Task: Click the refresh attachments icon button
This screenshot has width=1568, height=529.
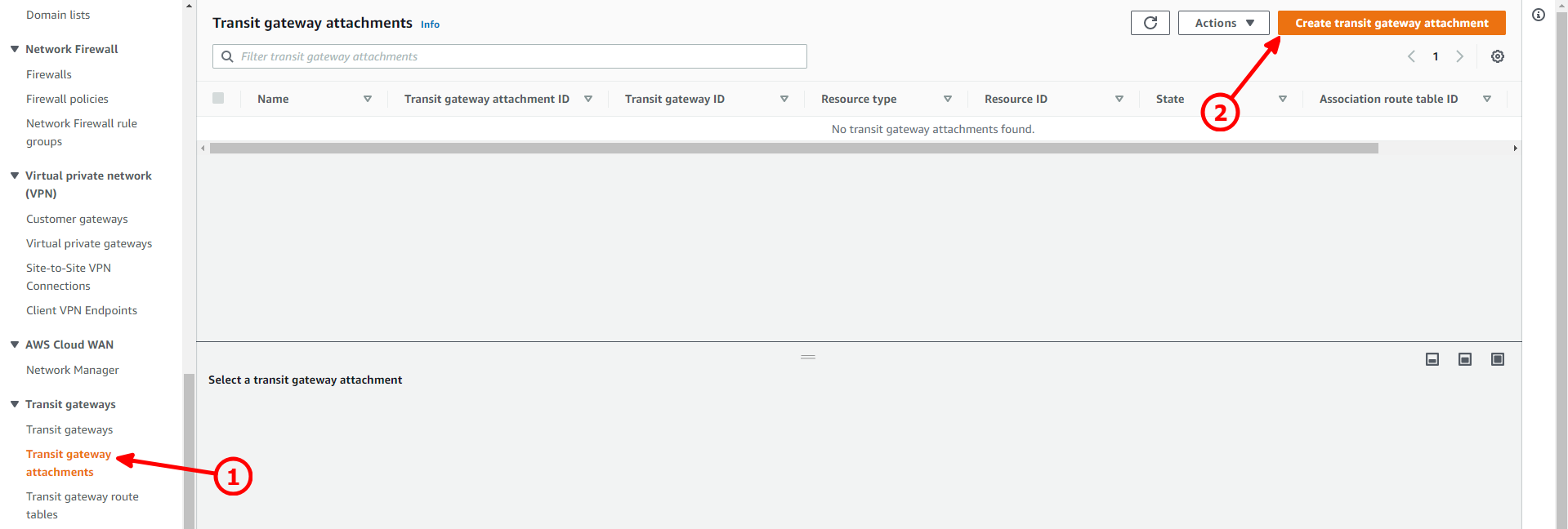Action: tap(1150, 23)
